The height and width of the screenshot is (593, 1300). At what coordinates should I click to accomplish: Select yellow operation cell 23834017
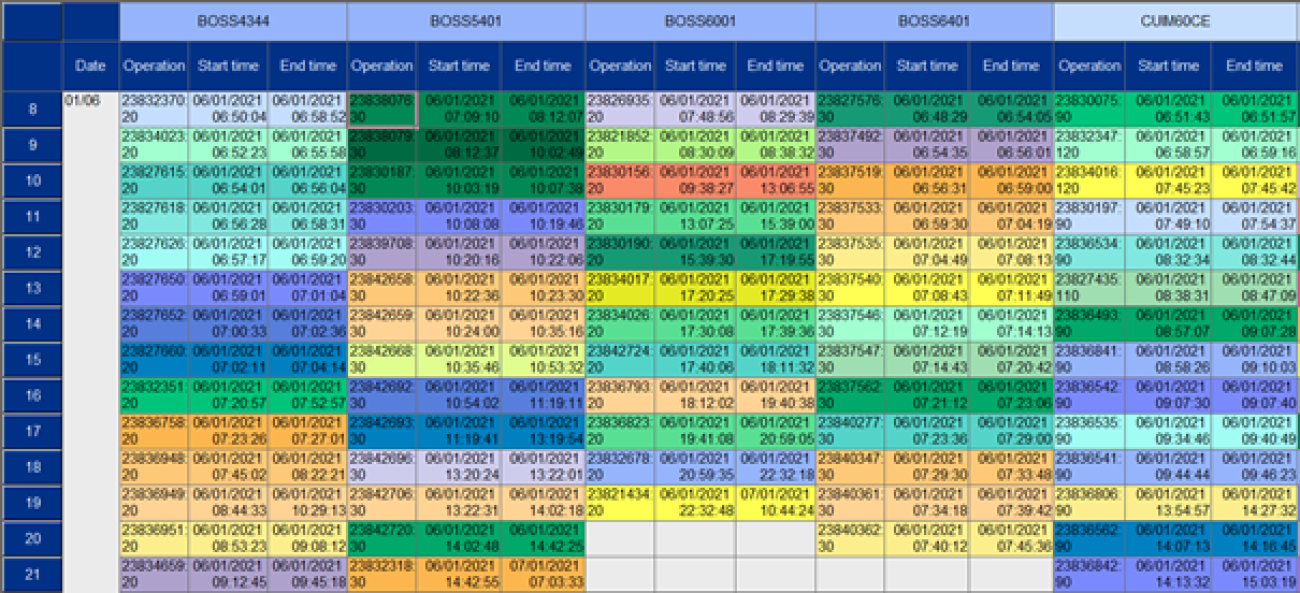point(620,288)
